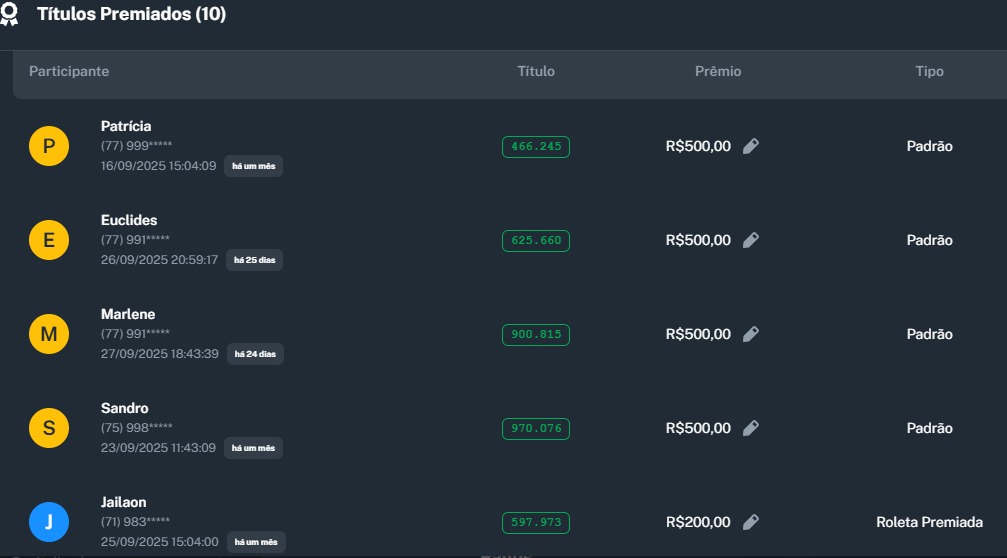This screenshot has width=1007, height=558.
Task: Click pencil icon for Marlene's prize
Action: coord(751,334)
